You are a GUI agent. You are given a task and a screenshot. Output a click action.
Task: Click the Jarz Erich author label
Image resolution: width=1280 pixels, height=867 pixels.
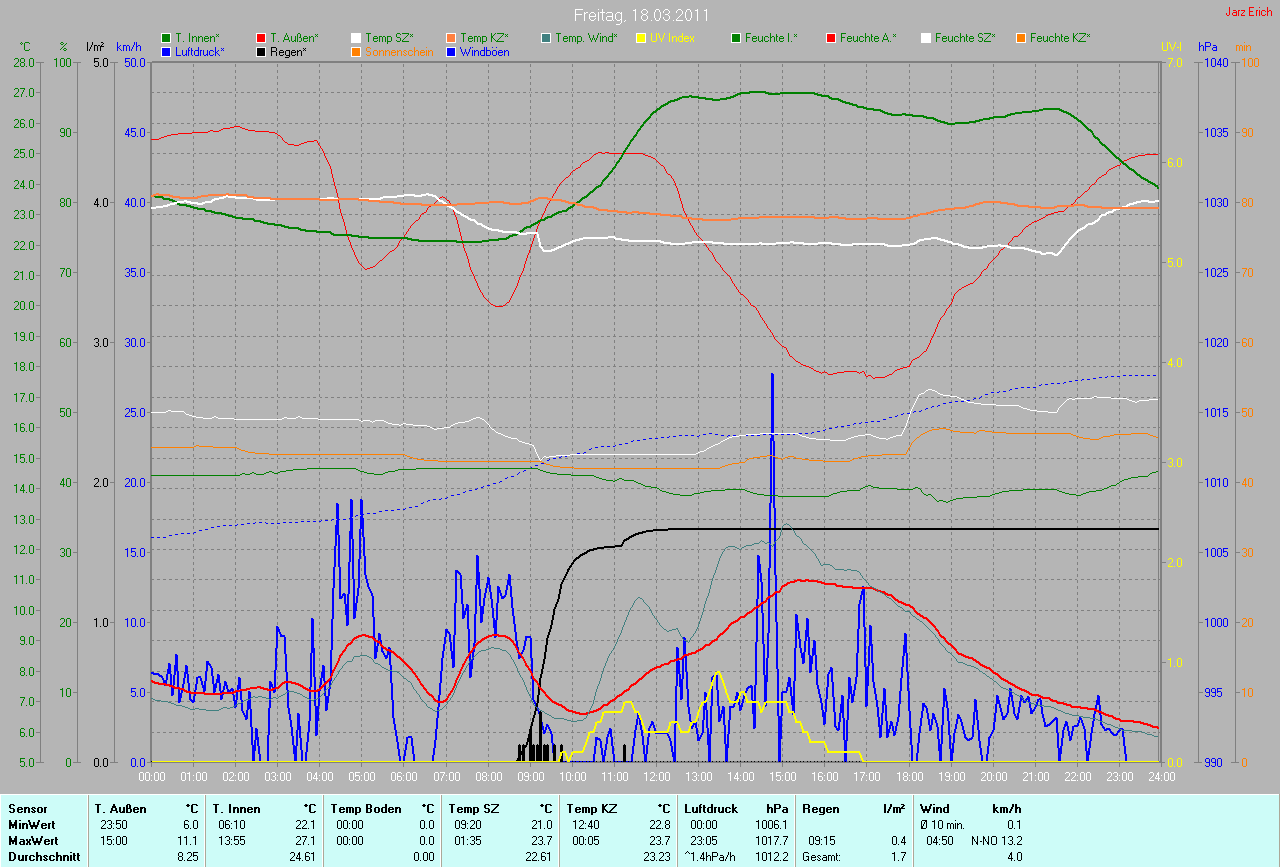[x=1249, y=12]
